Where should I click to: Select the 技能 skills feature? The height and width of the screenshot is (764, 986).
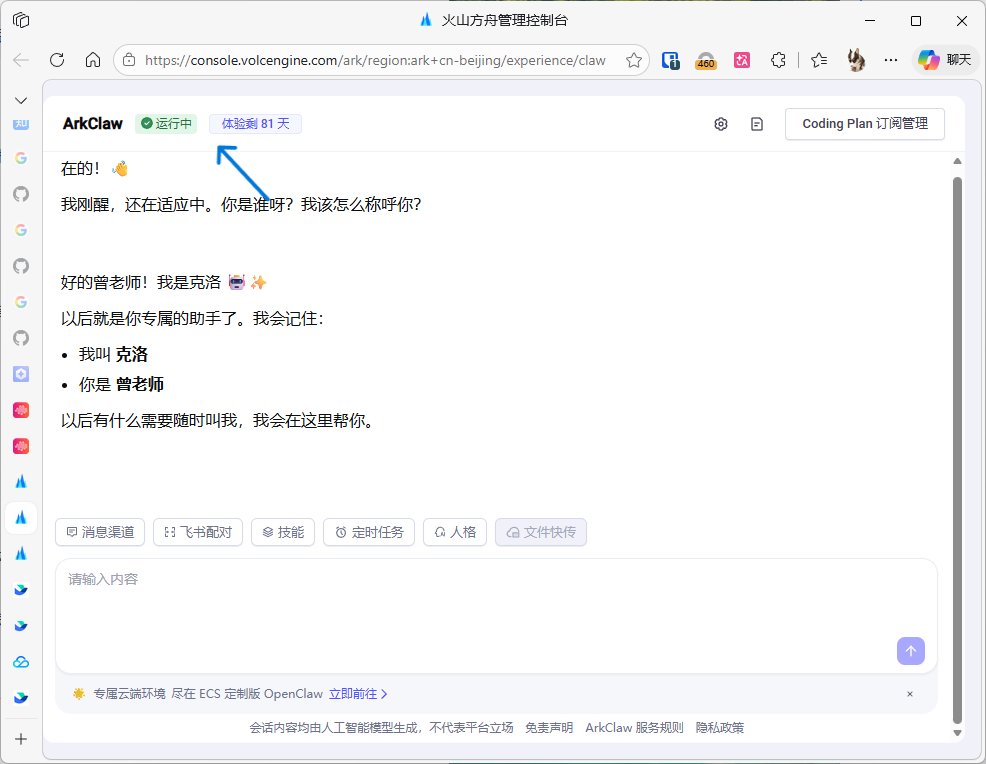click(x=283, y=532)
